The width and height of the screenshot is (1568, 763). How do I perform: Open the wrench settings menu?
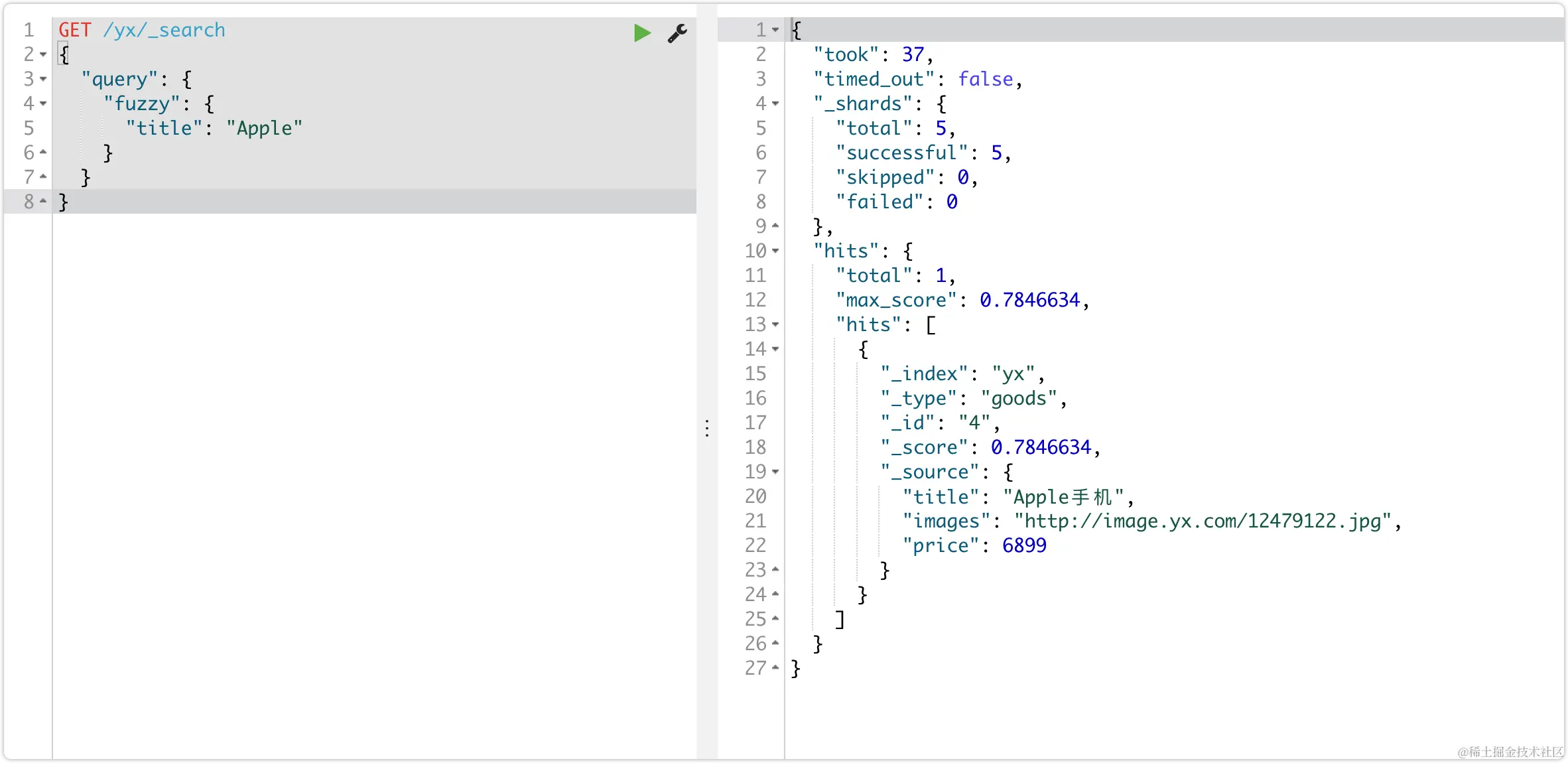coord(677,33)
